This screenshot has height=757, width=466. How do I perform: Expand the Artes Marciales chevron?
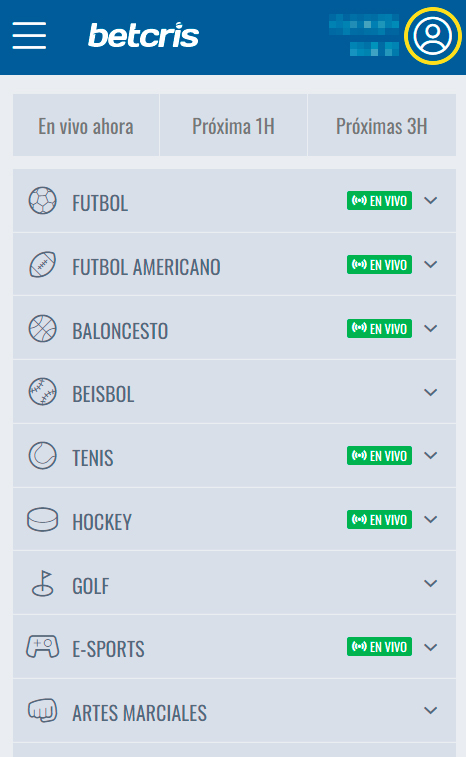[431, 710]
